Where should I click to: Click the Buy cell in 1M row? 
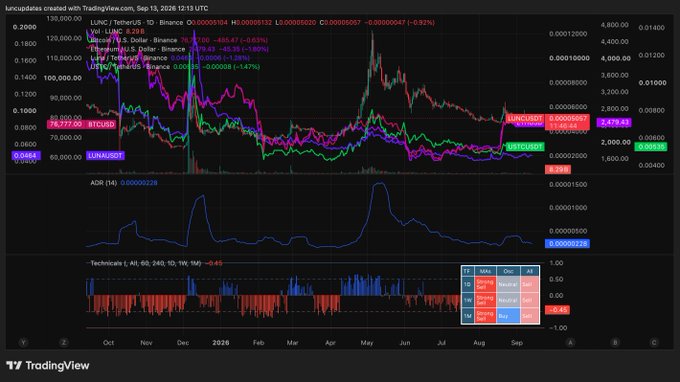[x=508, y=316]
